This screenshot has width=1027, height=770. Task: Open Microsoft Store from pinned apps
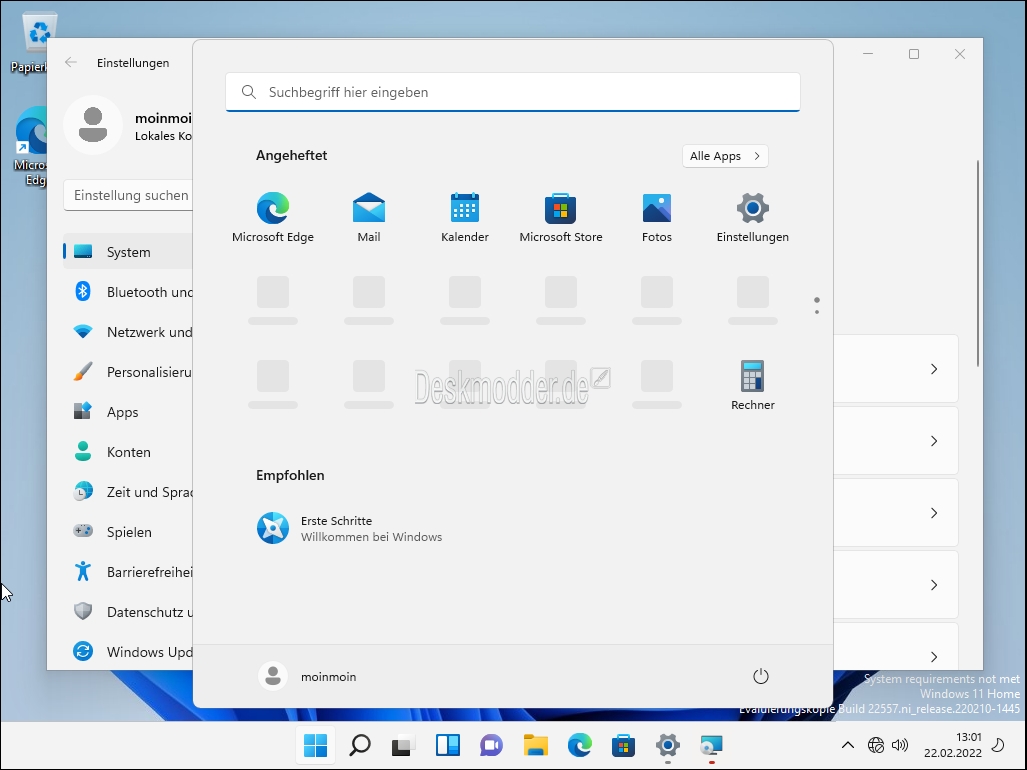pos(561,217)
